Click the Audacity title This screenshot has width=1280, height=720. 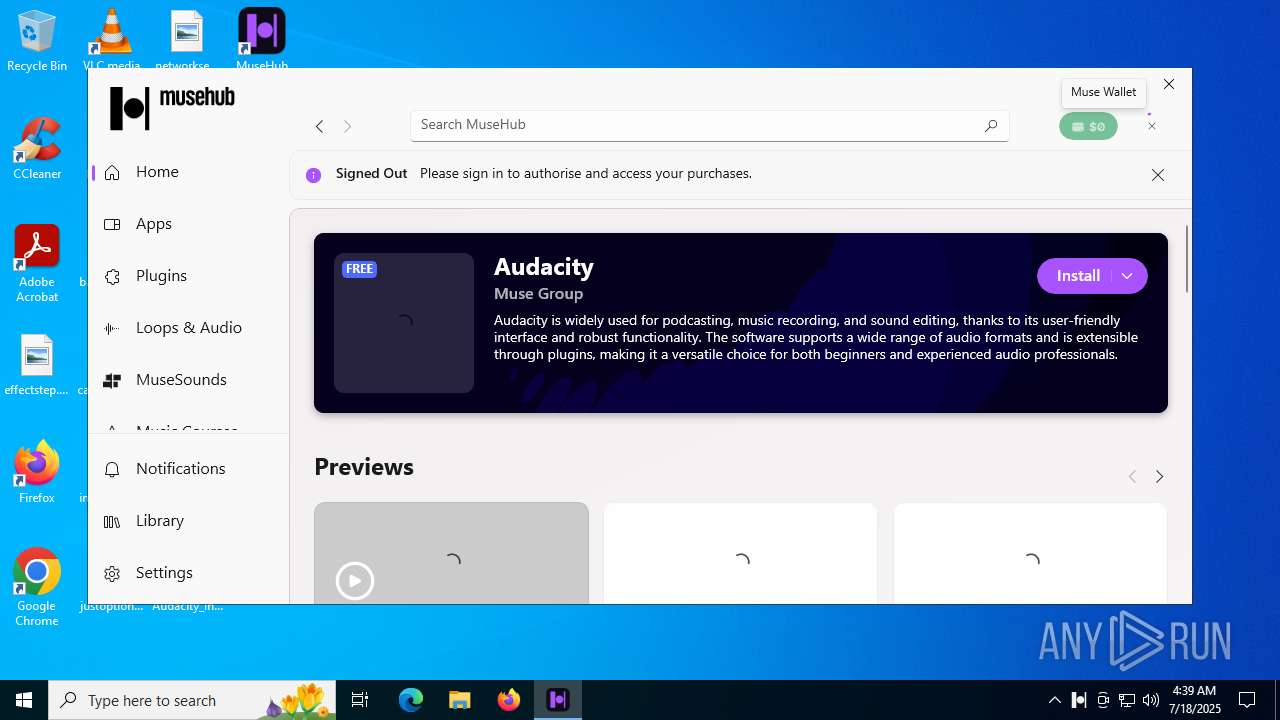click(x=544, y=267)
